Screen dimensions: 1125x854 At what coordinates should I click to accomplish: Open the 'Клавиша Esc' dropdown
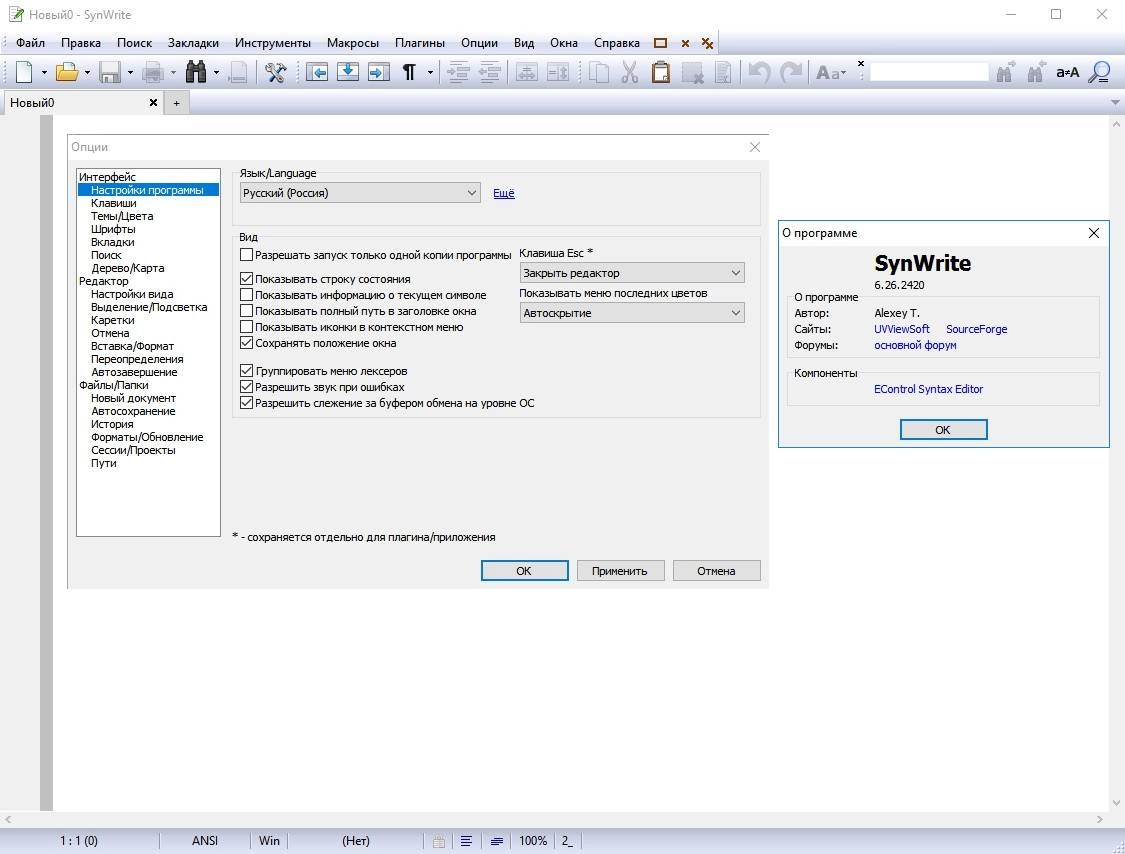(632, 273)
